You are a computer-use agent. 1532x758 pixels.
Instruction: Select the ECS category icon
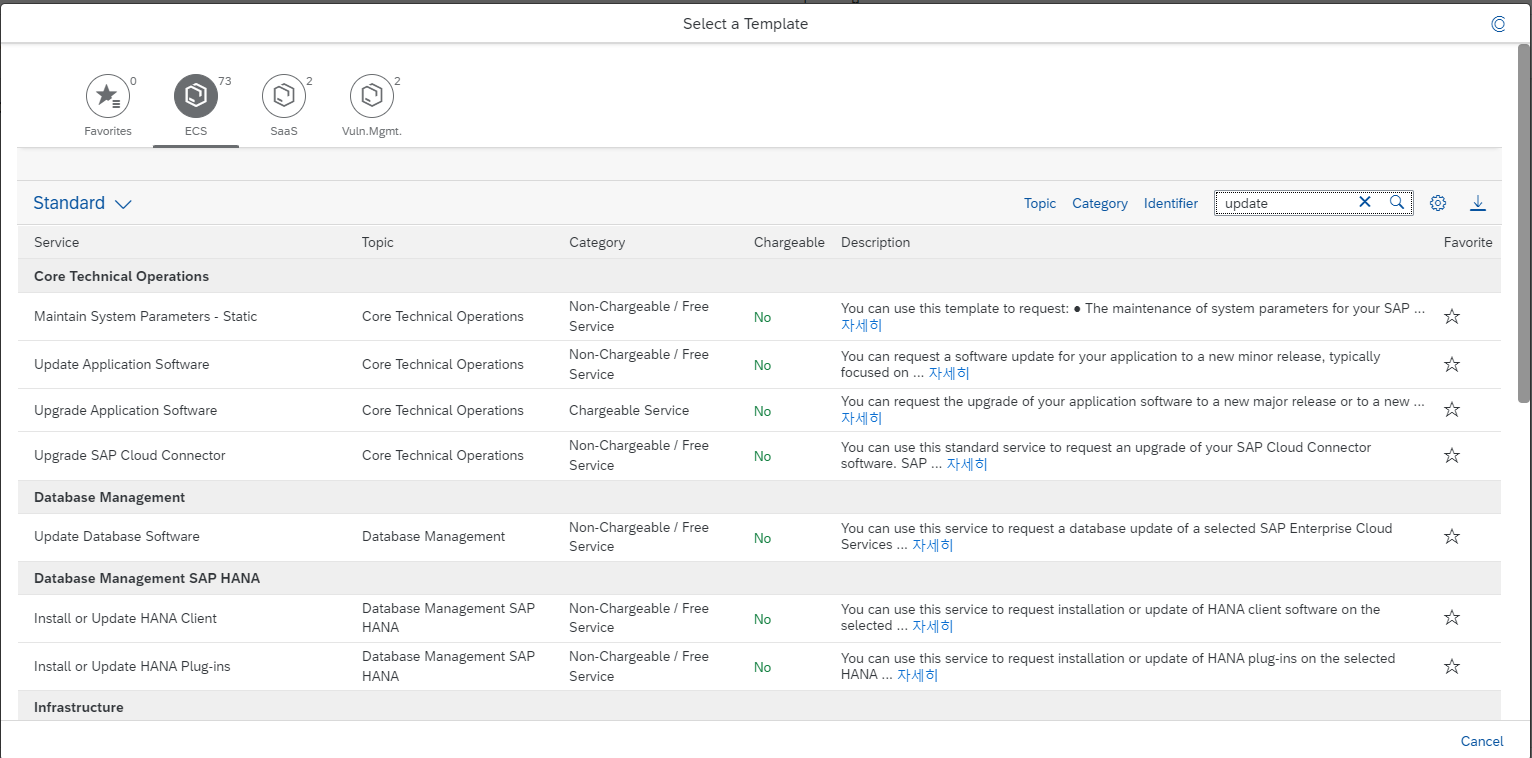coord(195,96)
